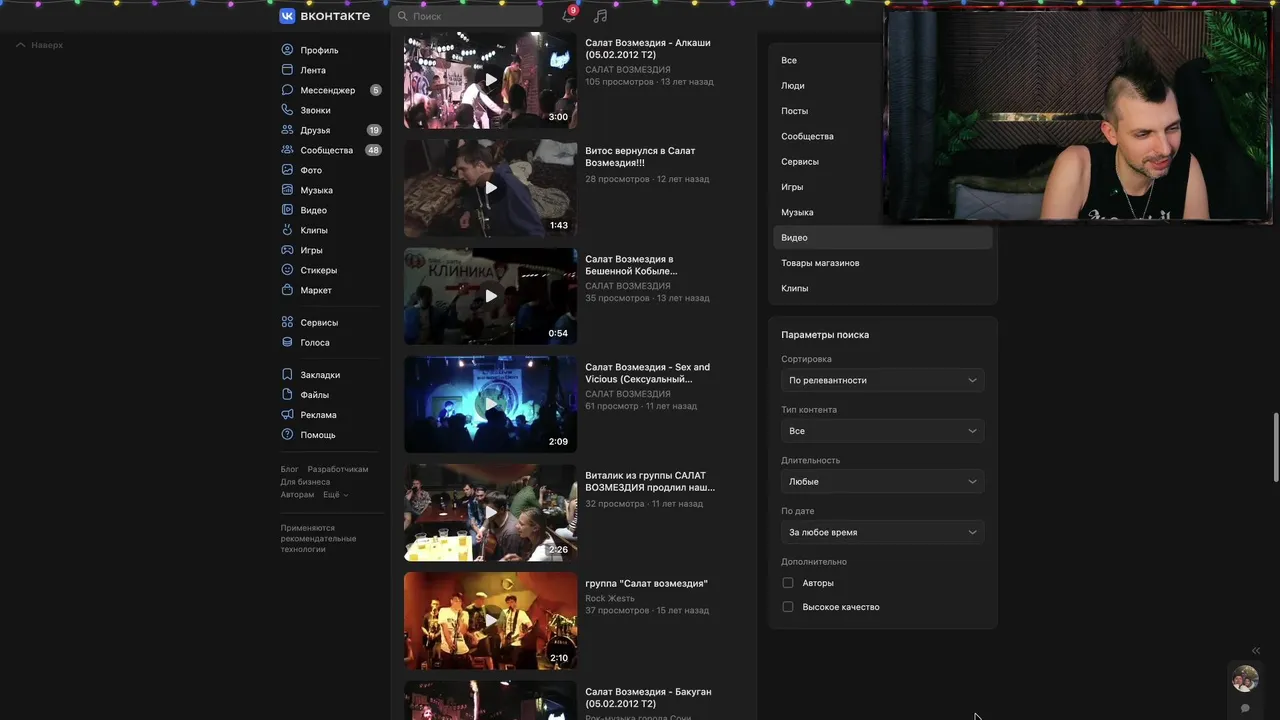Collapse chat panel with double chevron icon
Viewport: 1280px width, 720px height.
(x=1256, y=651)
